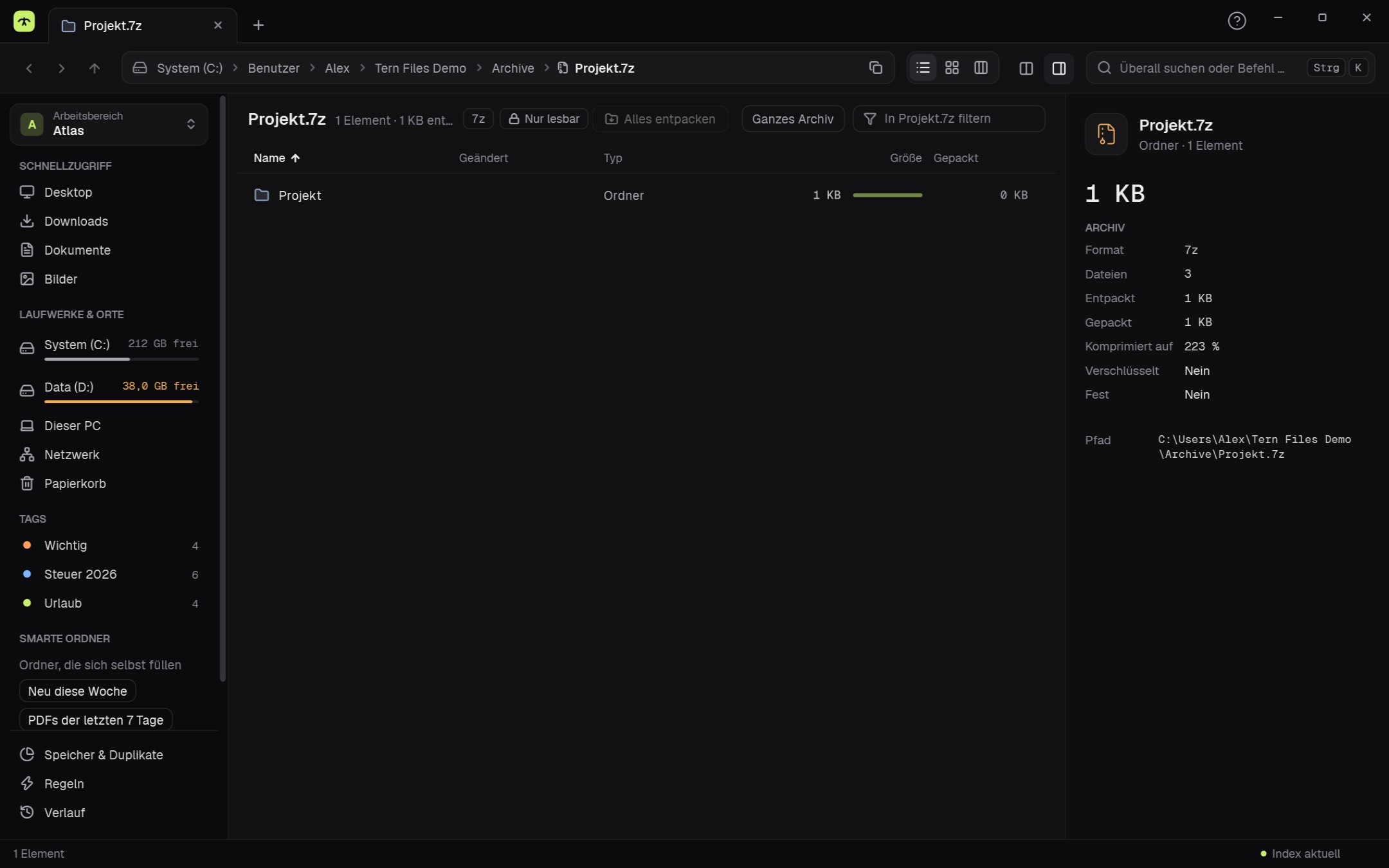Toggle the Ganzes Archiv scope button
The height and width of the screenshot is (868, 1389).
pyautogui.click(x=792, y=119)
